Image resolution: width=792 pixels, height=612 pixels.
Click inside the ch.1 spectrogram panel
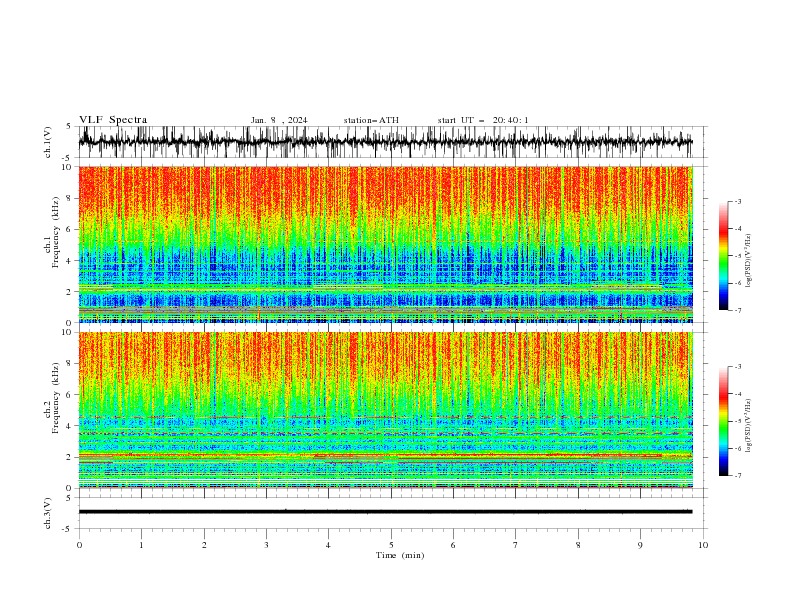[x=385, y=244]
